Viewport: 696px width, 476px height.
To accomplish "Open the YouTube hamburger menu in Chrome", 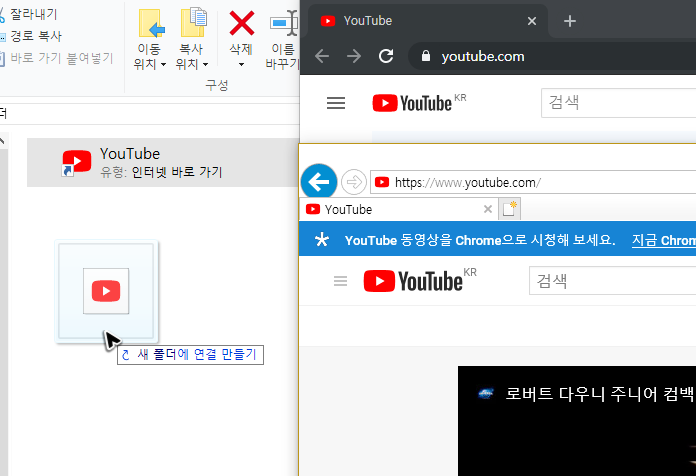I will click(x=336, y=103).
